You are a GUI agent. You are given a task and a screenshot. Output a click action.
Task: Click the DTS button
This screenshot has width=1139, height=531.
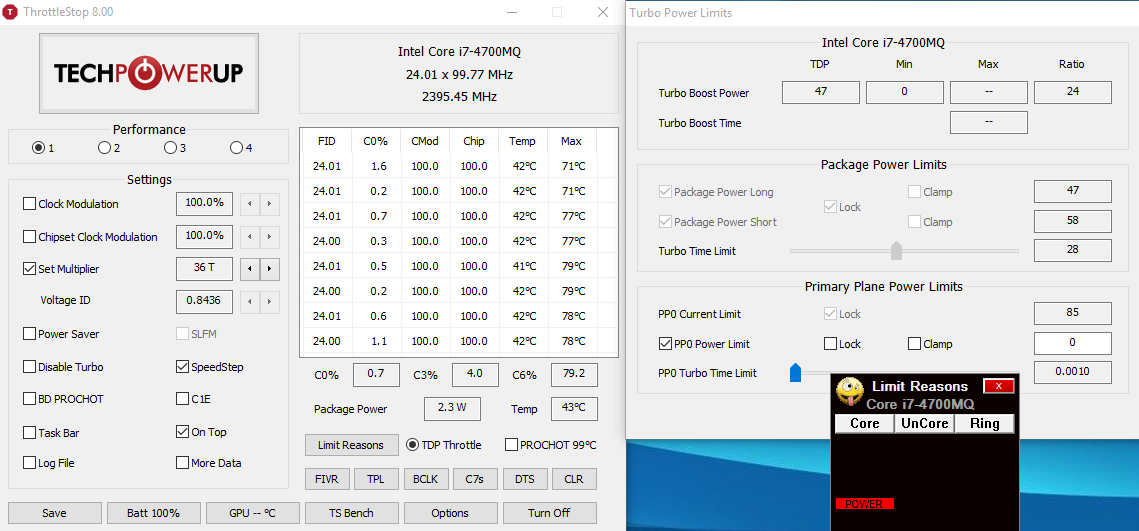[x=524, y=479]
